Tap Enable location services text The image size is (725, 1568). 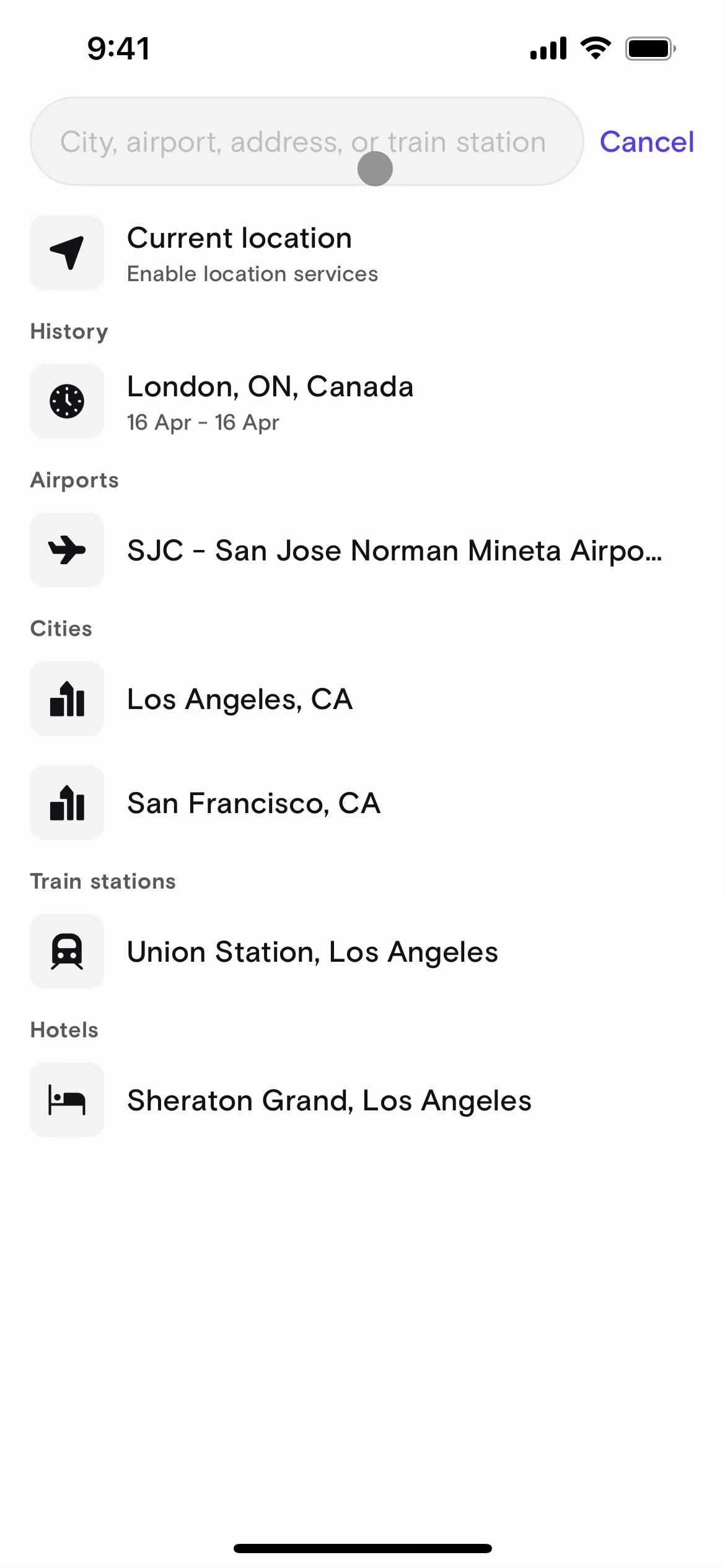[252, 274]
